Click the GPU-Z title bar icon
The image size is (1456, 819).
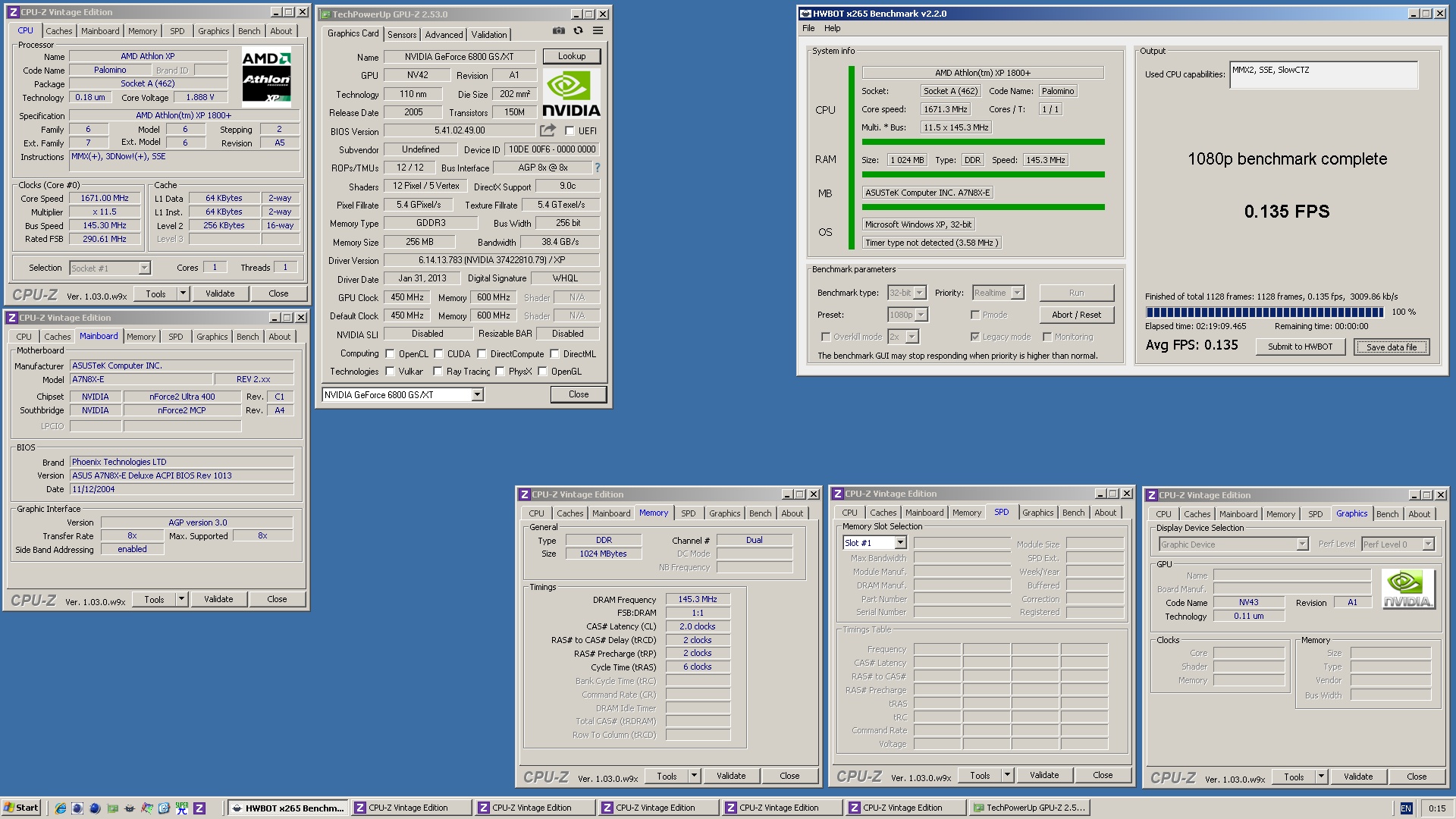325,14
